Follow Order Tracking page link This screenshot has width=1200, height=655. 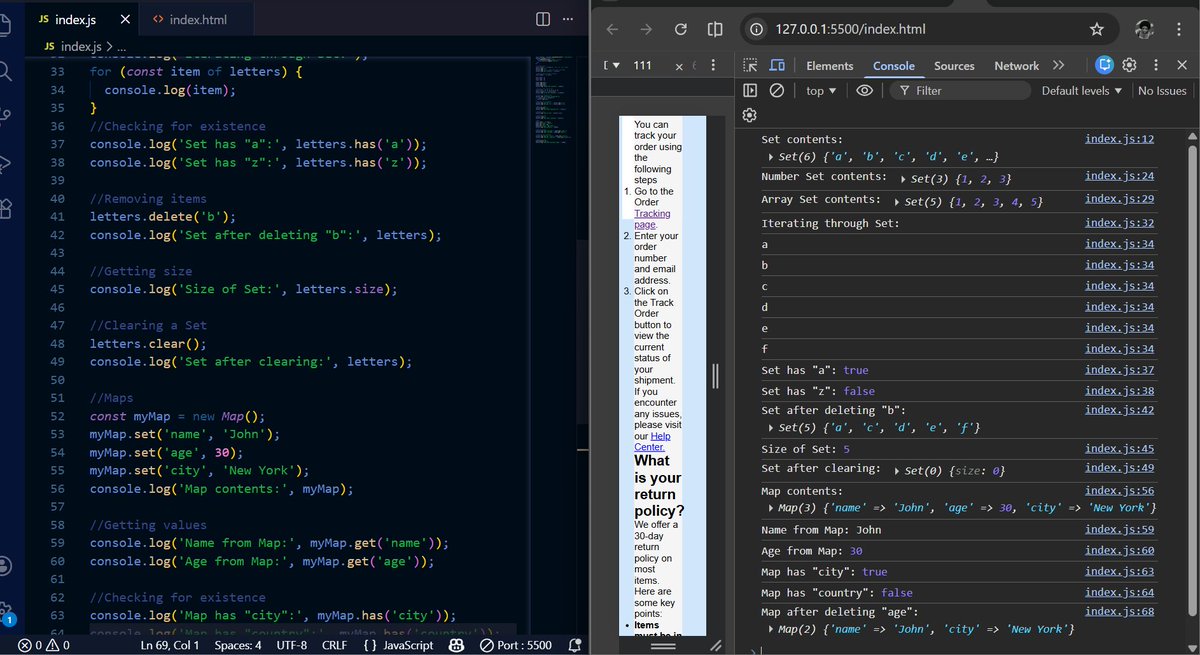click(652, 219)
